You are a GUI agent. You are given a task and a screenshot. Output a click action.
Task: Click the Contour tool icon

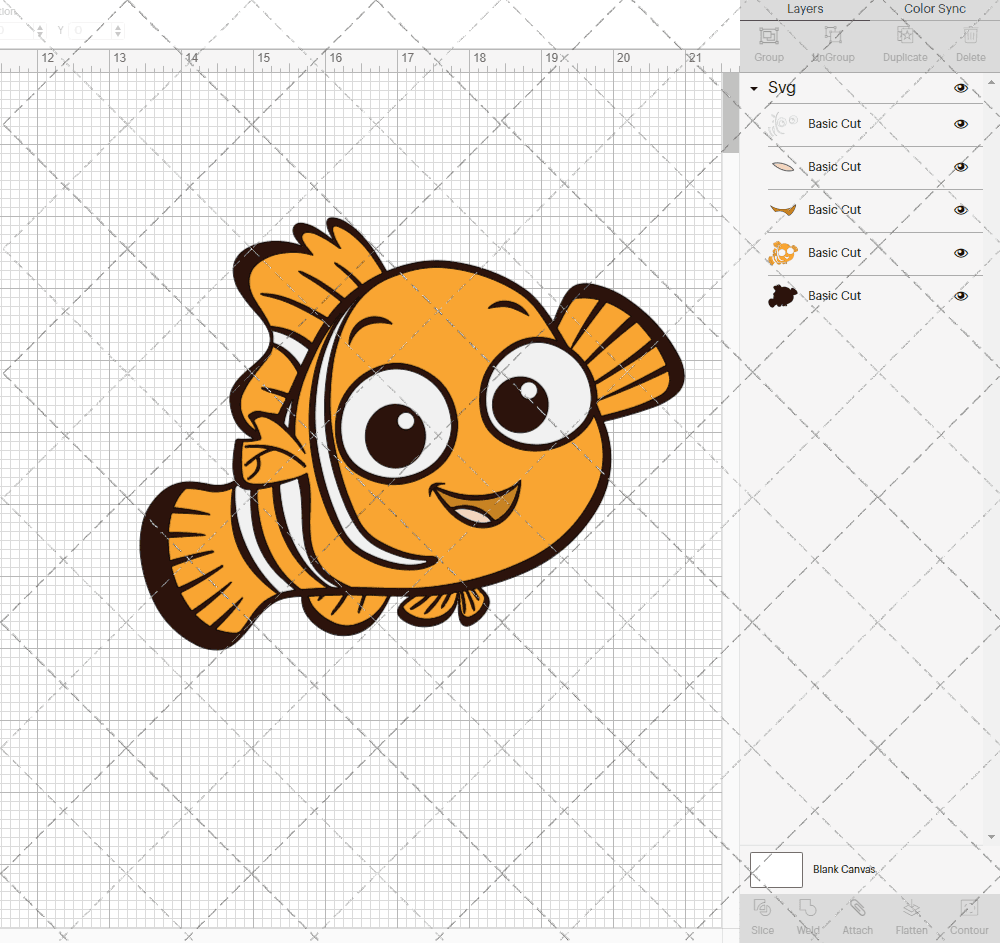(x=969, y=907)
